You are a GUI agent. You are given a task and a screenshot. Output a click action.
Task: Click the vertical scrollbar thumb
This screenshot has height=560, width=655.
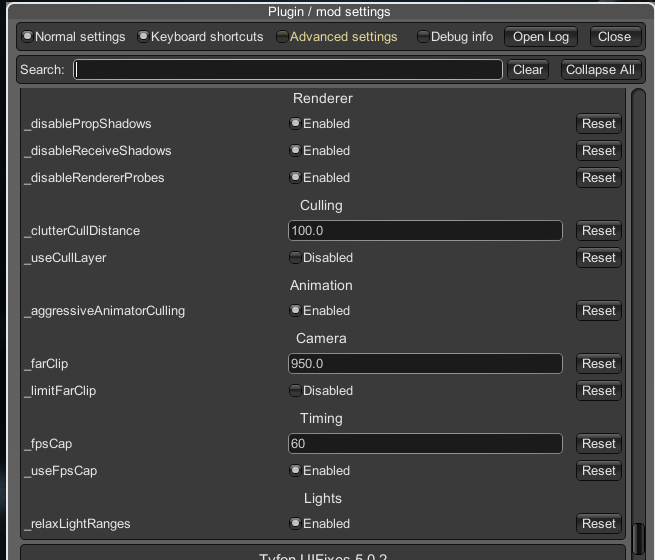(x=638, y=539)
